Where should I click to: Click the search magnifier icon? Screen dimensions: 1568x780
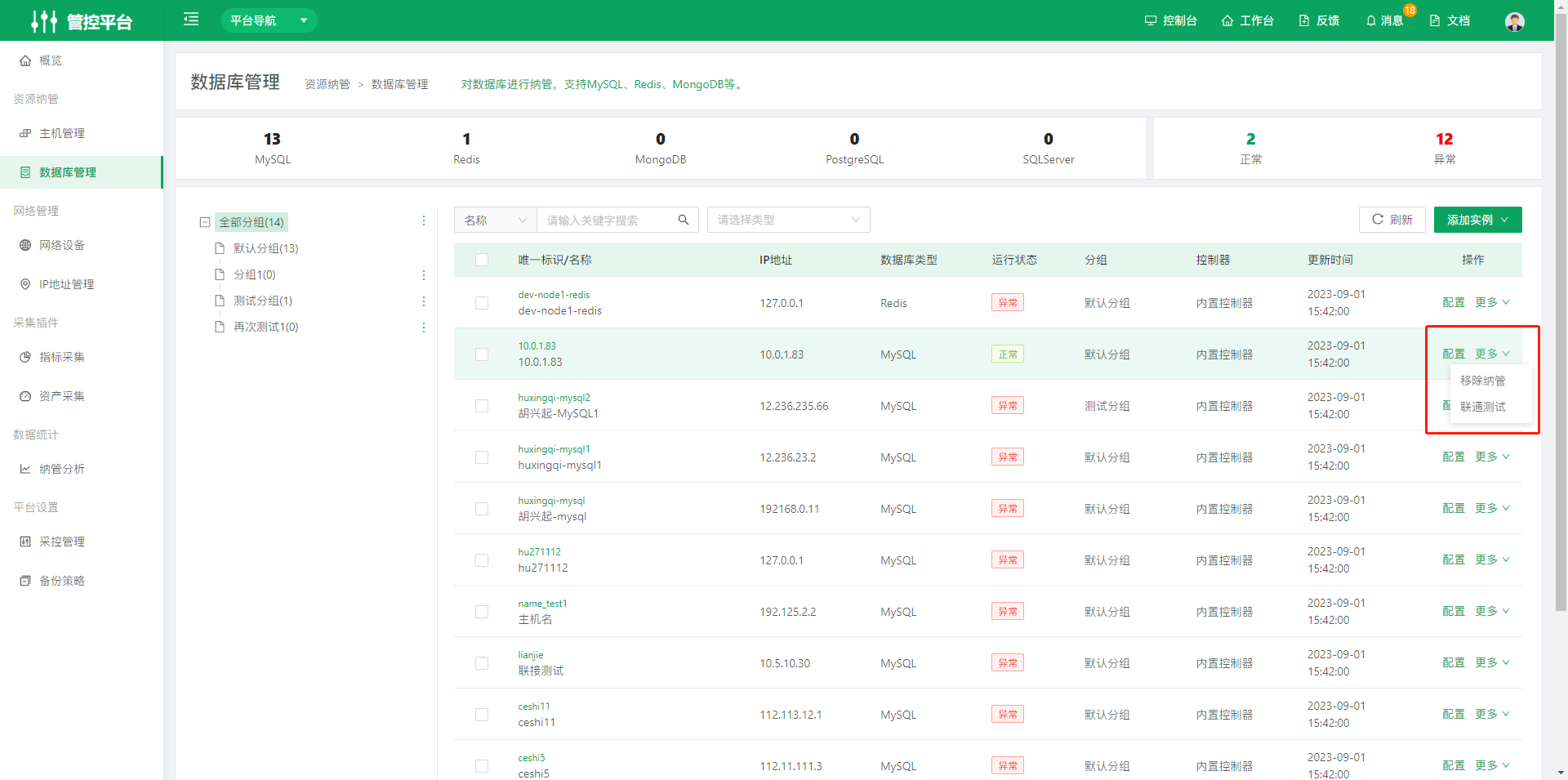pos(684,220)
